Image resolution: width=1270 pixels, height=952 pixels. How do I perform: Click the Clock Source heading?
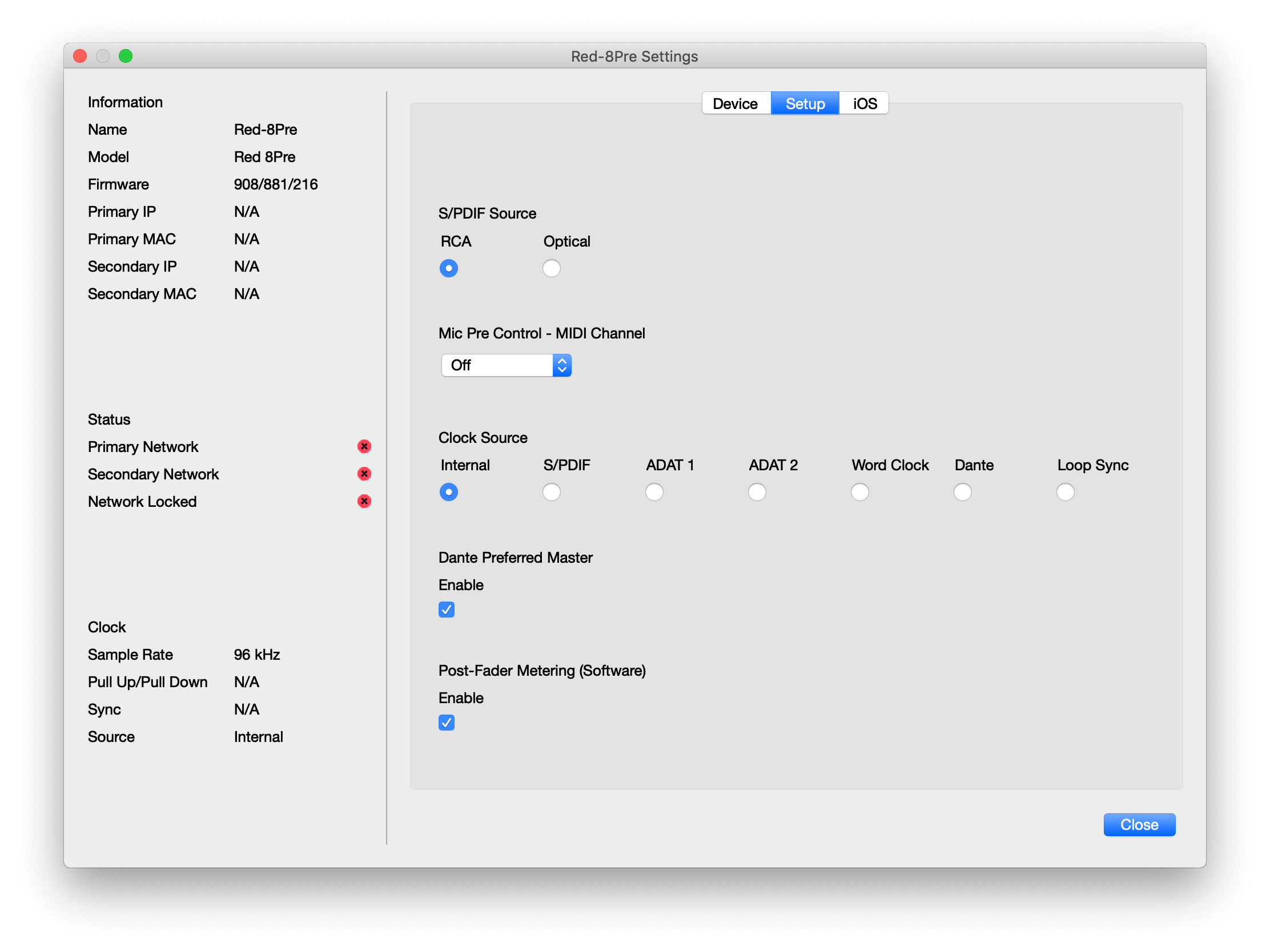483,438
